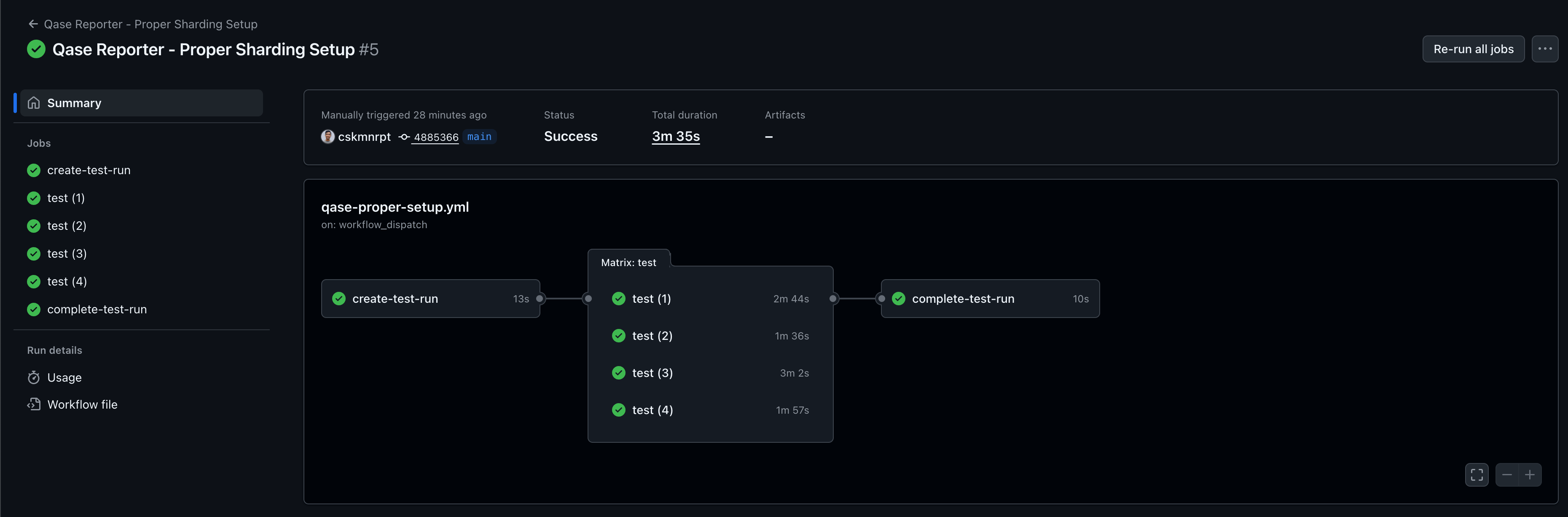Click the green success icon beside run title
Image resolution: width=1568 pixels, height=517 pixels.
coord(37,49)
